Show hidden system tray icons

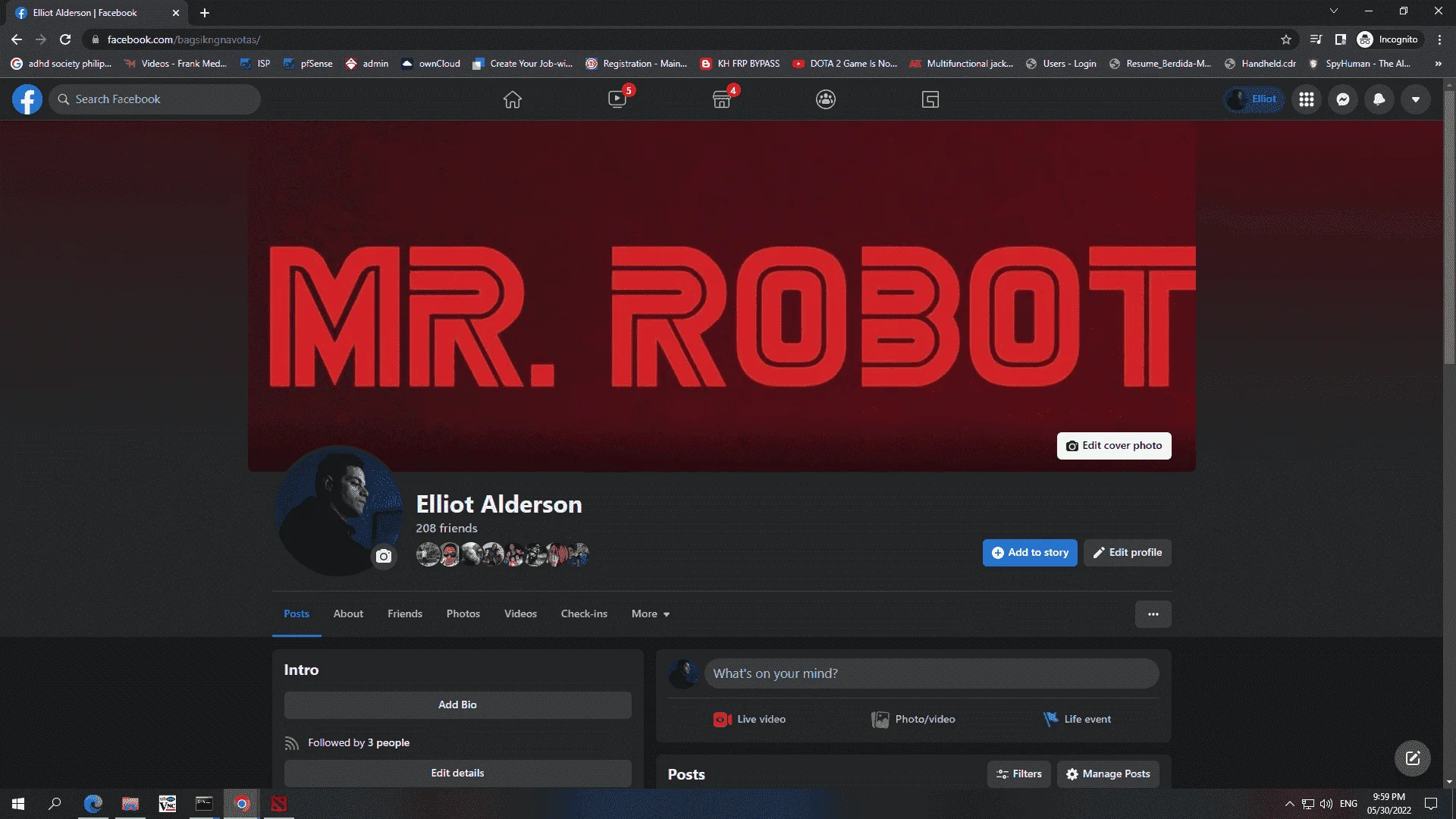pos(1289,804)
